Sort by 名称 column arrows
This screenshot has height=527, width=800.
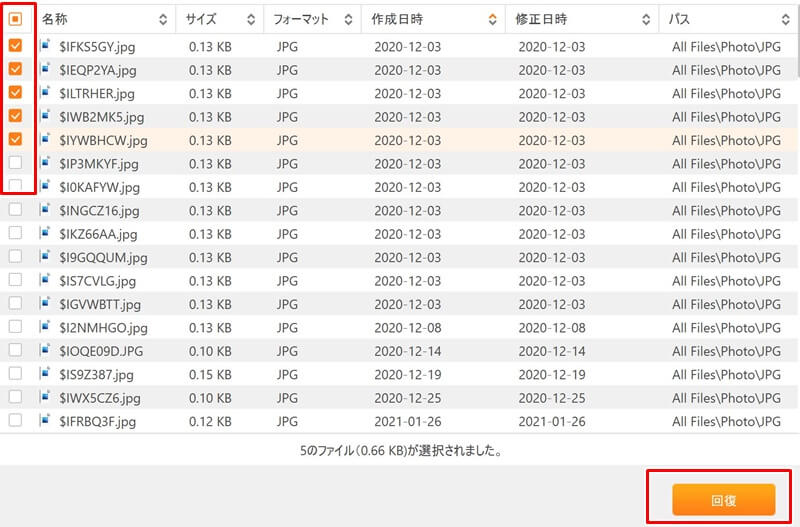tap(163, 19)
